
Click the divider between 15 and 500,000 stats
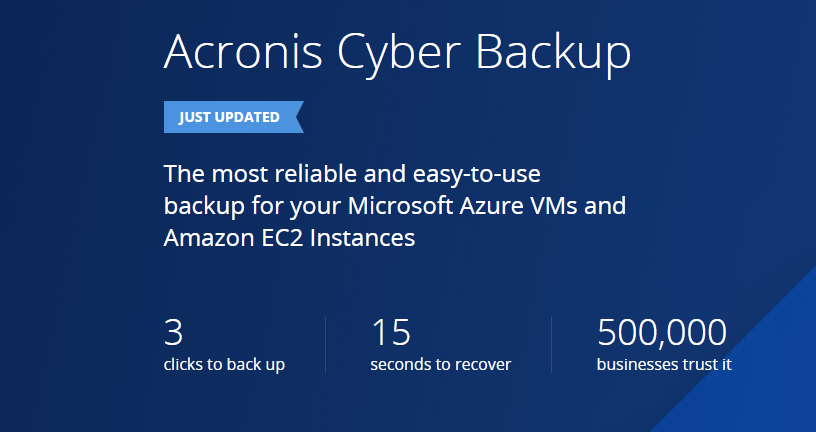click(x=551, y=345)
